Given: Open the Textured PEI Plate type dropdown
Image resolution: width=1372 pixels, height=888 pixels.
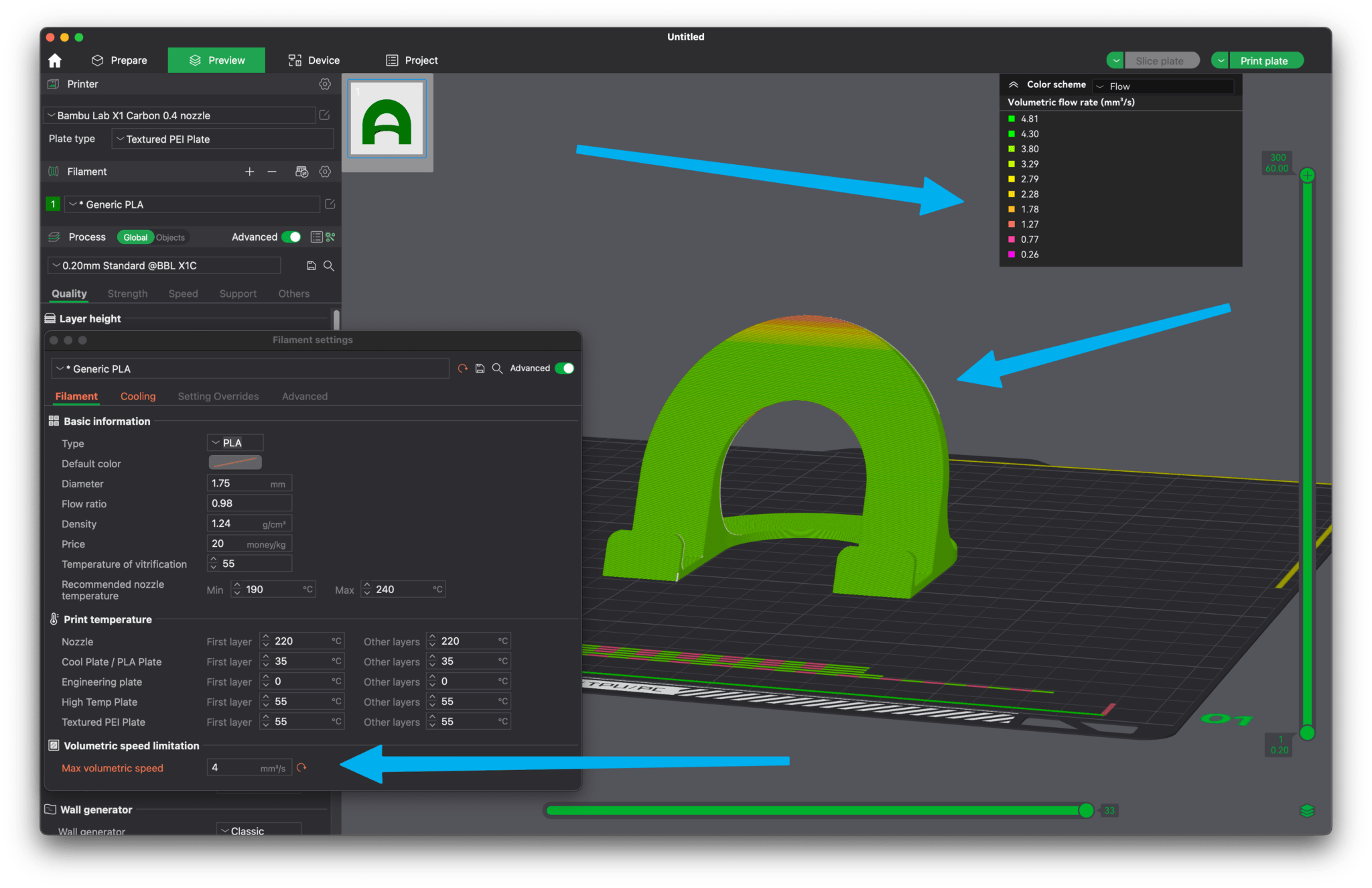Looking at the screenshot, I should pos(222,139).
